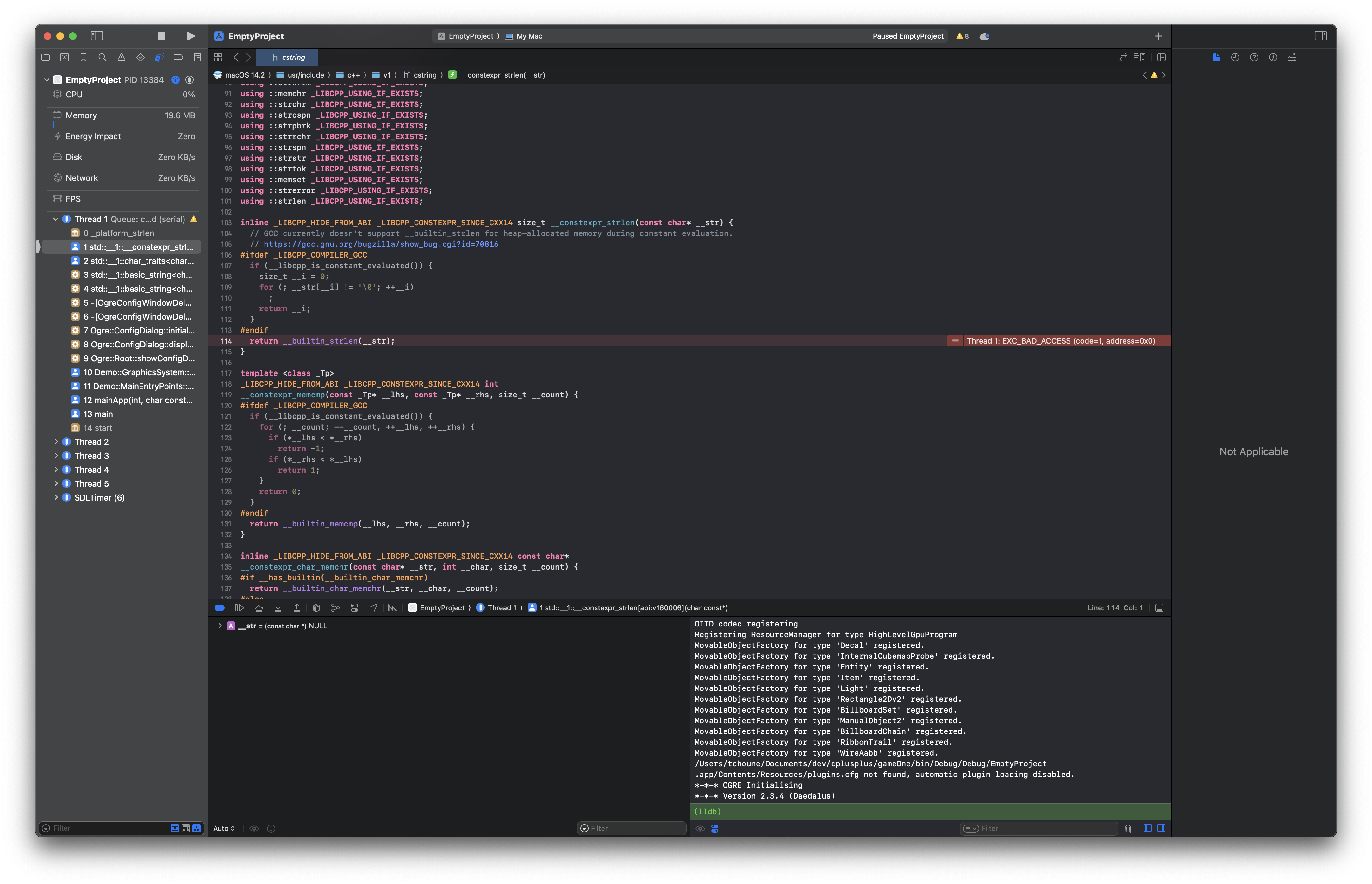
Task: Click Simulate Location arrow icon
Action: pos(373,608)
